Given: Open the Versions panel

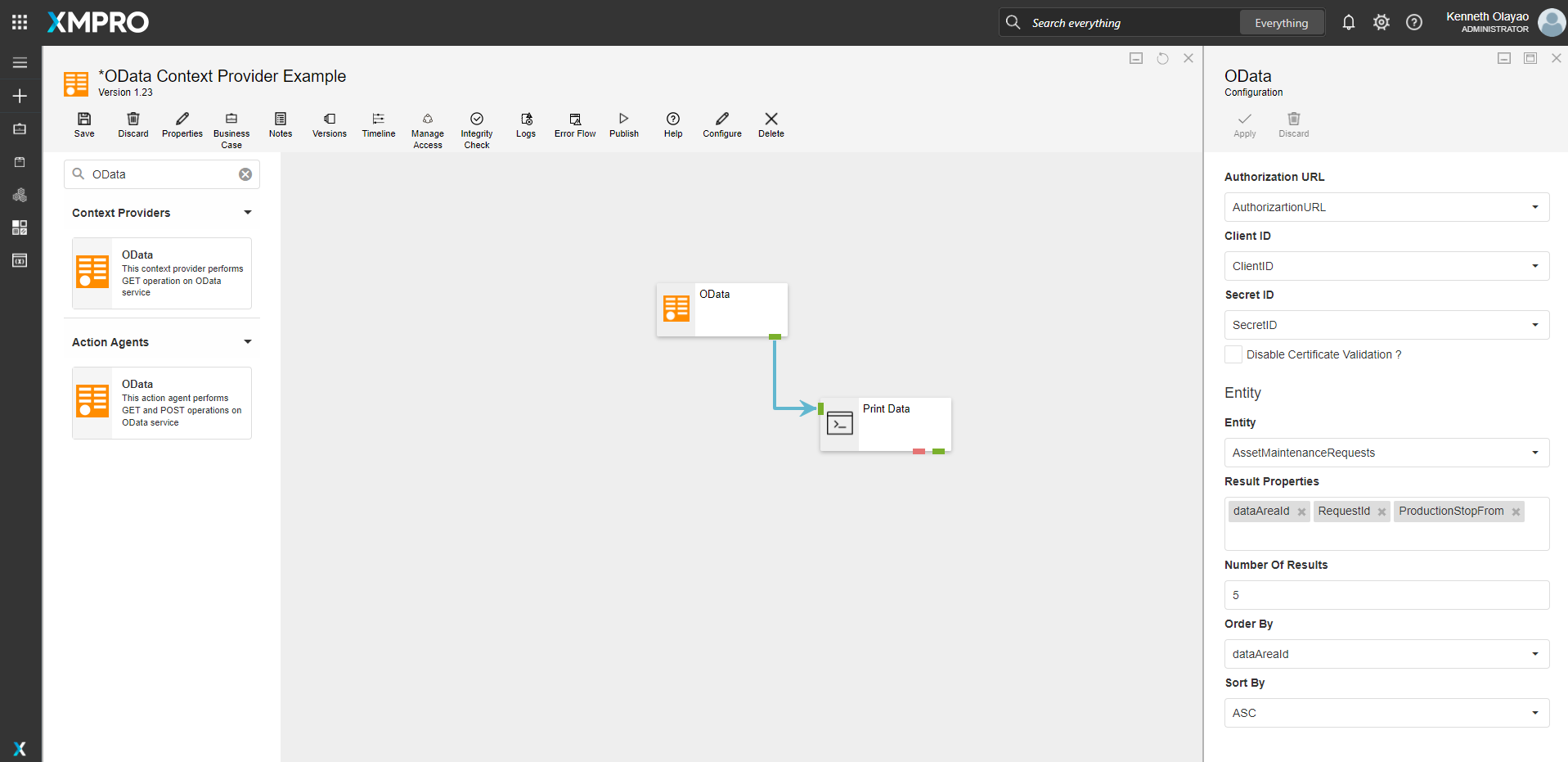Looking at the screenshot, I should [x=329, y=124].
